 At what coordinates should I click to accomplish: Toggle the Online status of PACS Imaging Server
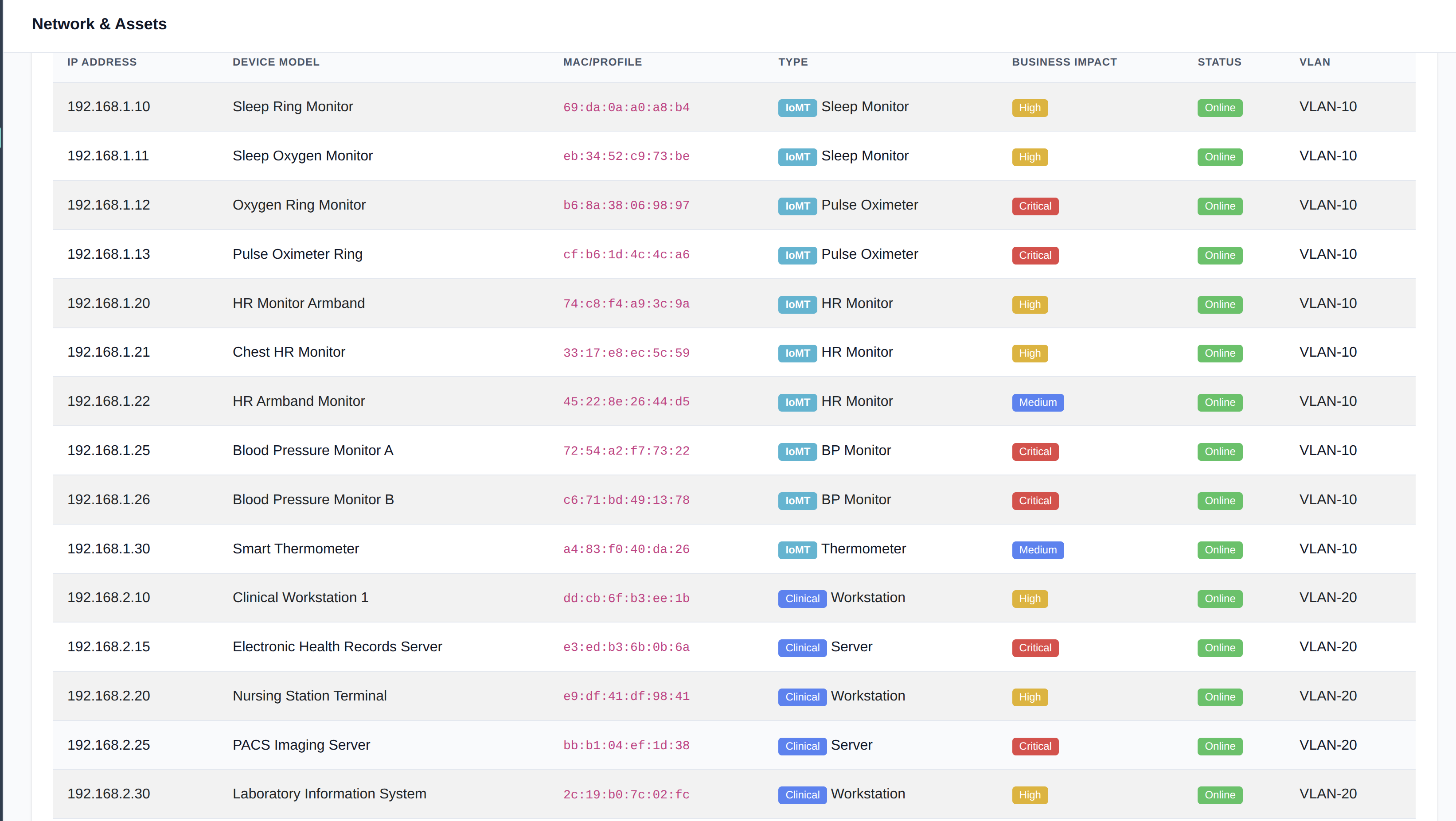[1219, 746]
